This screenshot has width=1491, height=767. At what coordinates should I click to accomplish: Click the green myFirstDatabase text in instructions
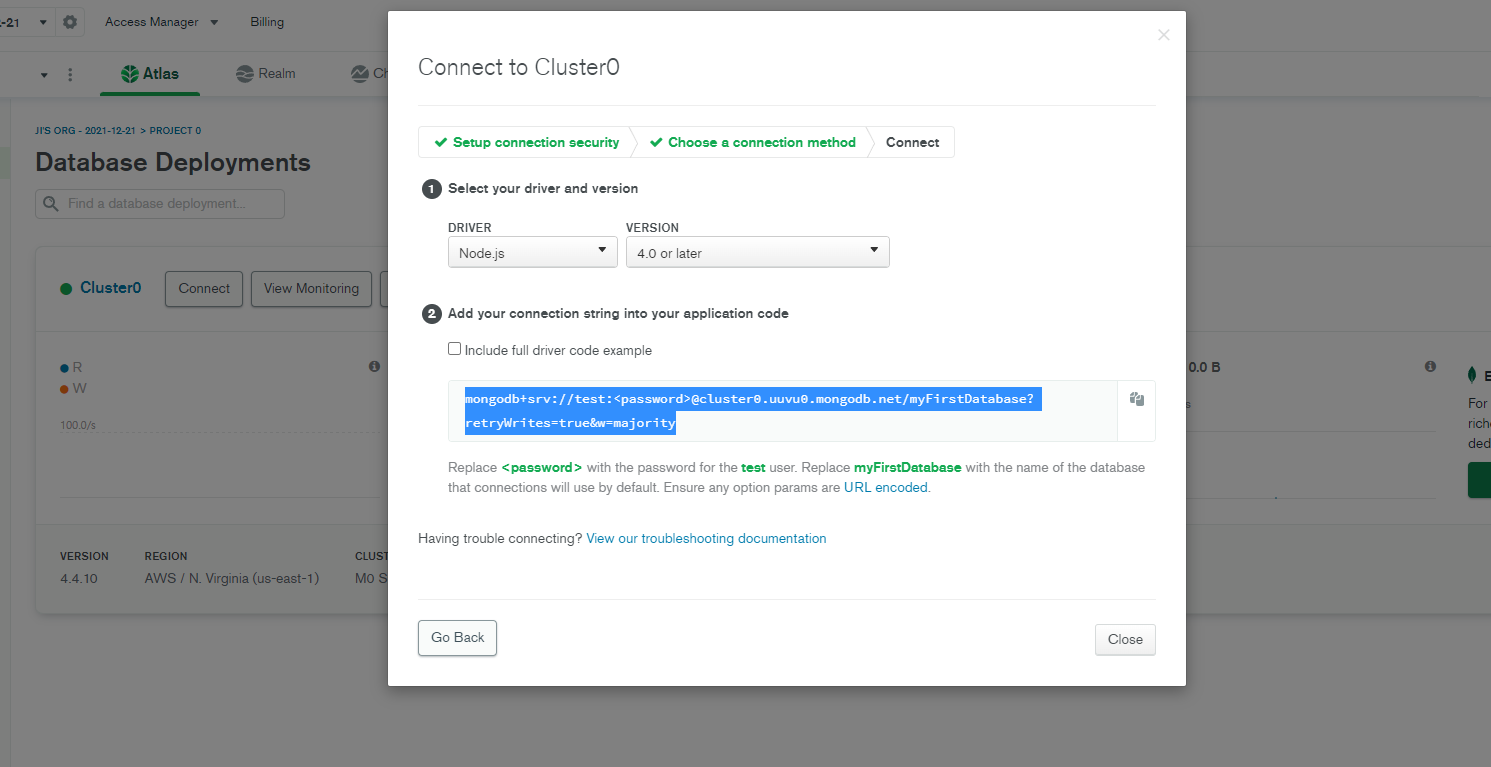(x=907, y=467)
